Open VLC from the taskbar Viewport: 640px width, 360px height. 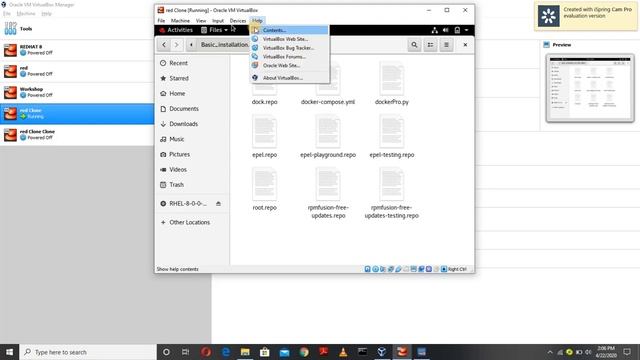[343, 352]
